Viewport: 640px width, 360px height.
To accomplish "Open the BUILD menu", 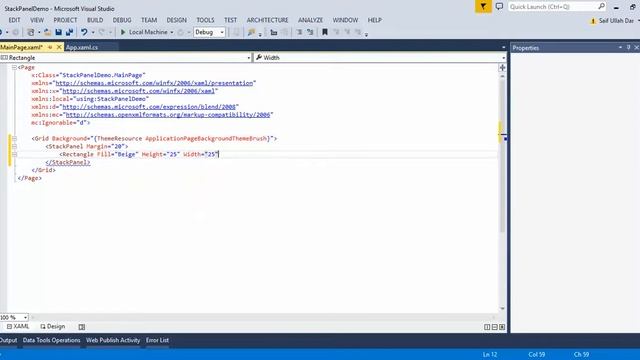I will click(95, 20).
